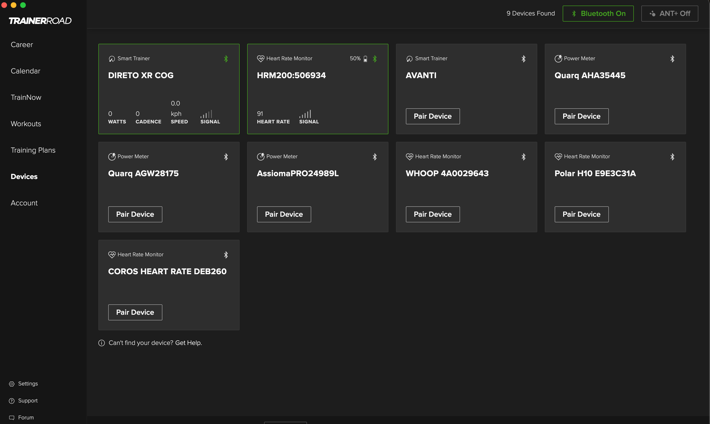
Task: Click the Bluetooth icon on COROS card
Action: click(226, 255)
